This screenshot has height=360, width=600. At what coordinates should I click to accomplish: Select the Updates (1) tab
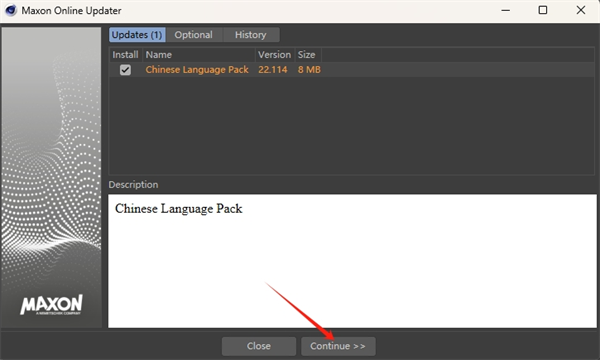(x=137, y=35)
